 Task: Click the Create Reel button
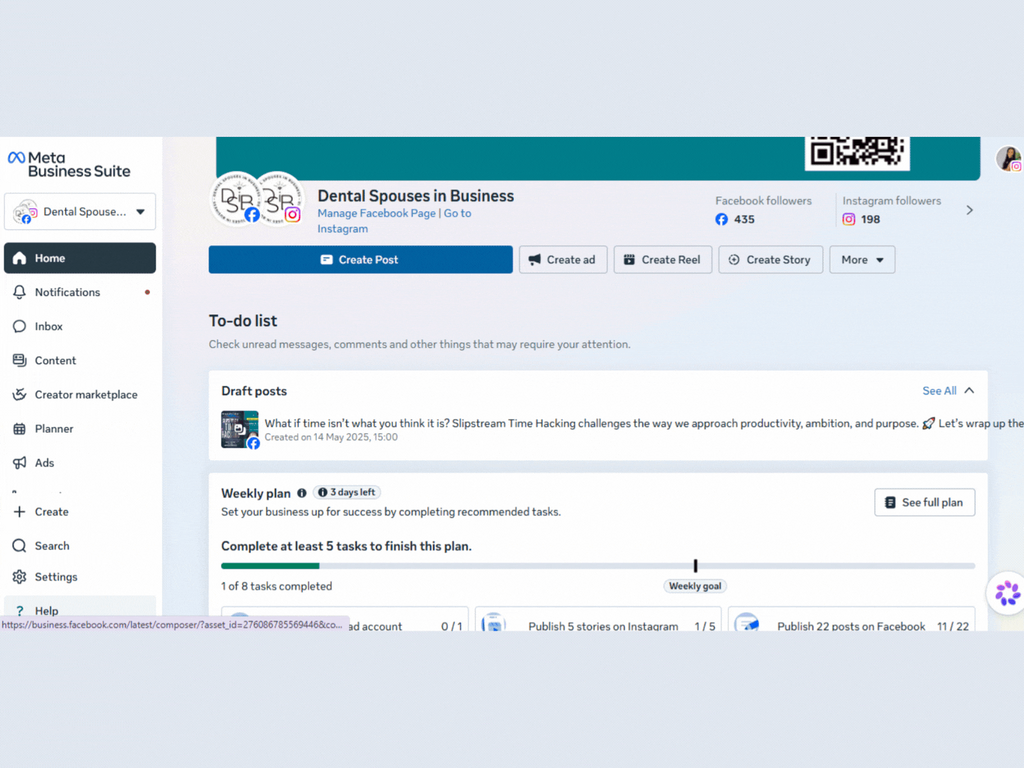[x=663, y=259]
